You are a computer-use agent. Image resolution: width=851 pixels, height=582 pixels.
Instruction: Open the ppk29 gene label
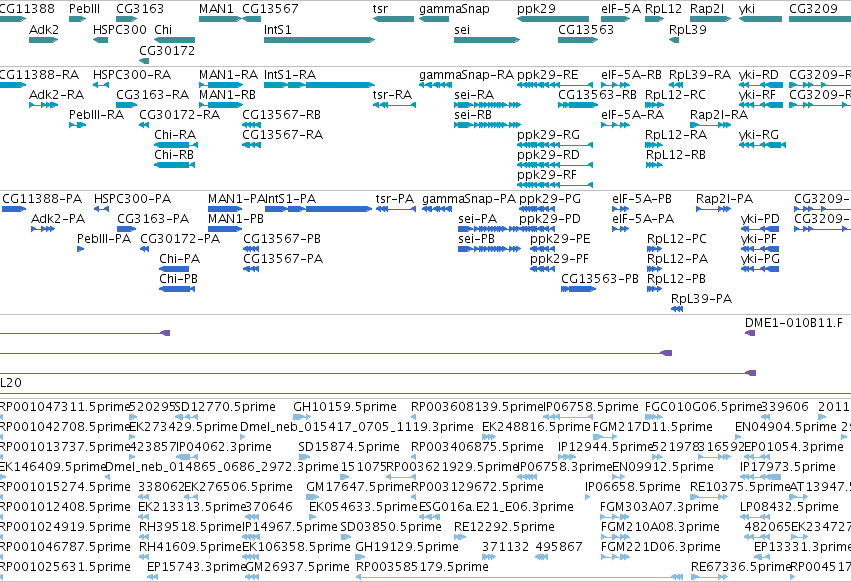(536, 9)
